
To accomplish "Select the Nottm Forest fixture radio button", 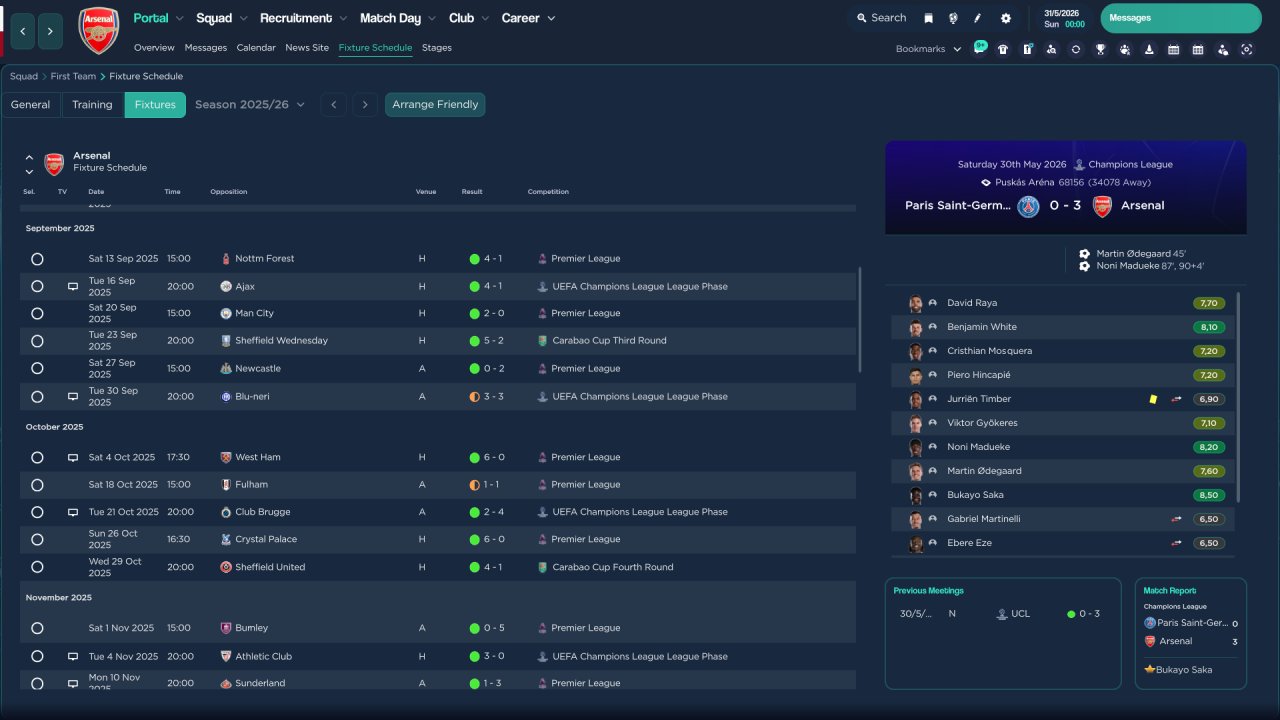I will tap(37, 259).
